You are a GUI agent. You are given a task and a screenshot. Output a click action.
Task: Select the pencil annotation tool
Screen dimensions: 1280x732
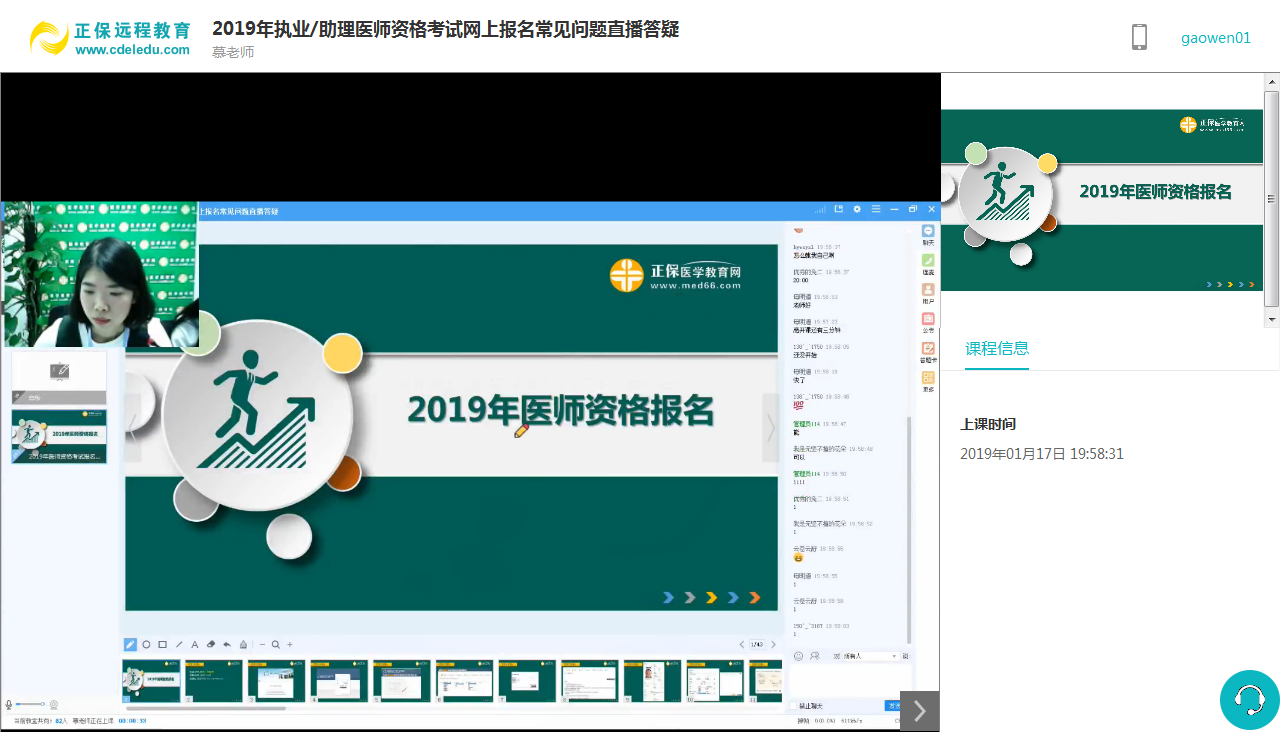tap(129, 644)
